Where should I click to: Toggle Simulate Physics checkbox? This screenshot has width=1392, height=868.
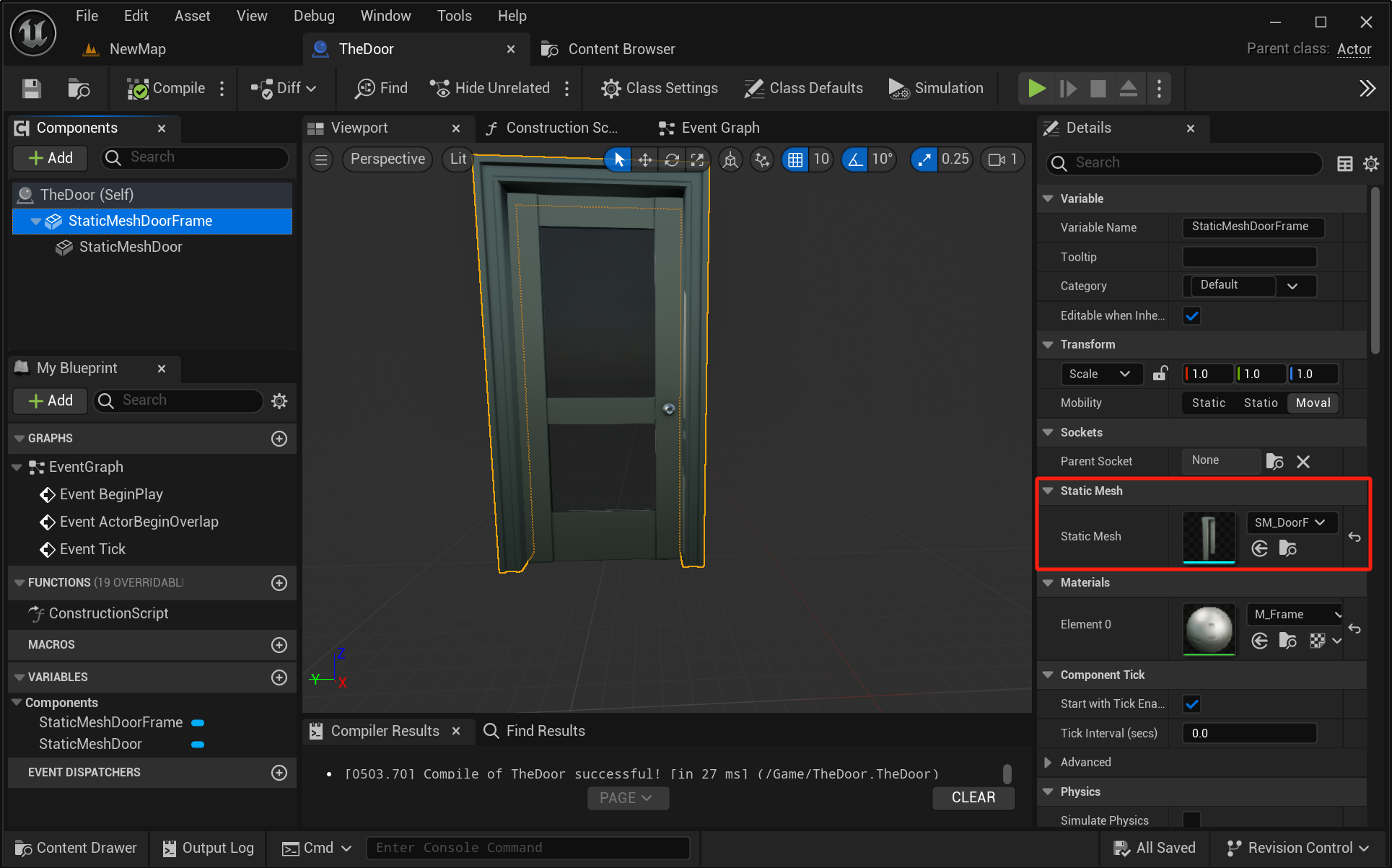(x=1192, y=820)
